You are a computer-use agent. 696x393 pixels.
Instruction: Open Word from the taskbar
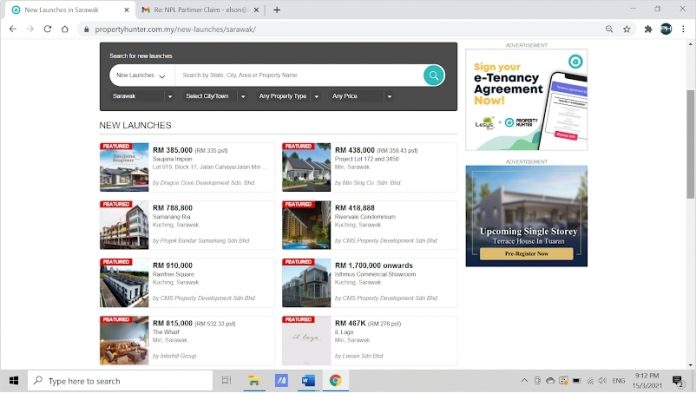click(x=308, y=381)
